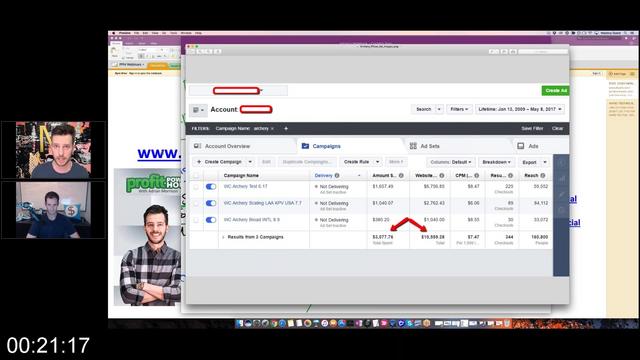The width and height of the screenshot is (640, 360).
Task: Open the Lifetime date range dropdown
Action: pyautogui.click(x=520, y=109)
